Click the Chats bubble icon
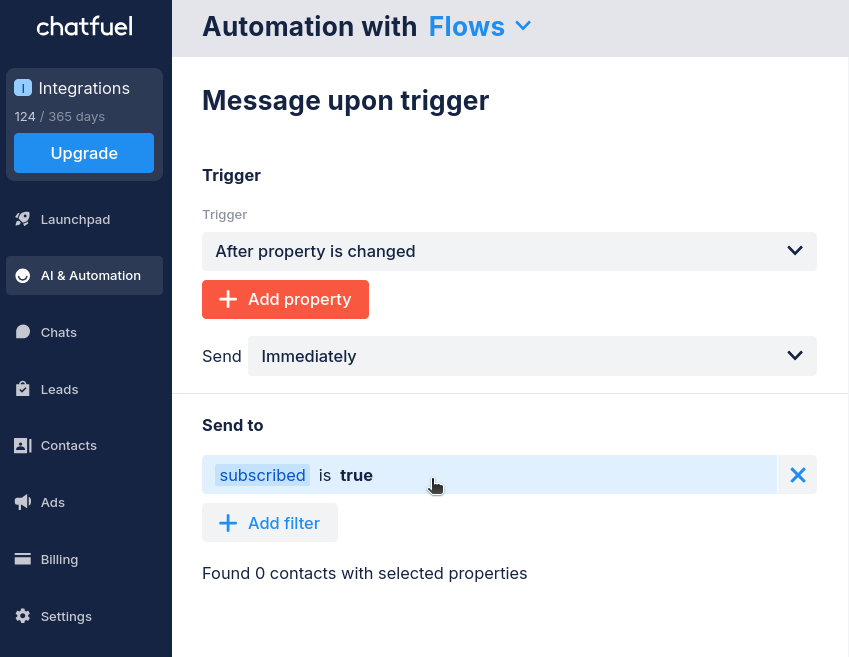Screen dimensions: 849x657 [x=23, y=332]
